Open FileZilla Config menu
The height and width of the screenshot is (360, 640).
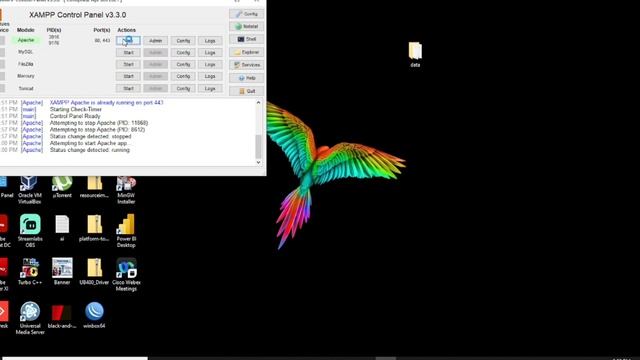183,64
